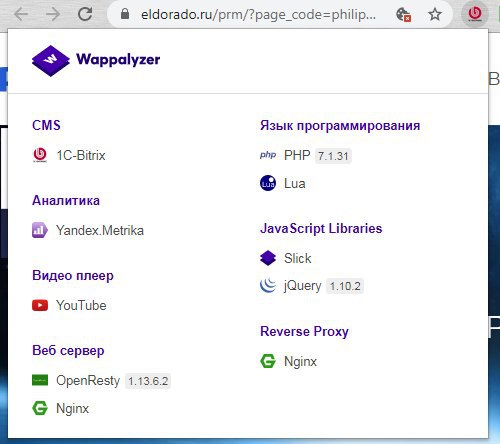This screenshot has height=444, width=500.
Task: Click the 1C-Bitrix icon
Action: click(x=40, y=155)
